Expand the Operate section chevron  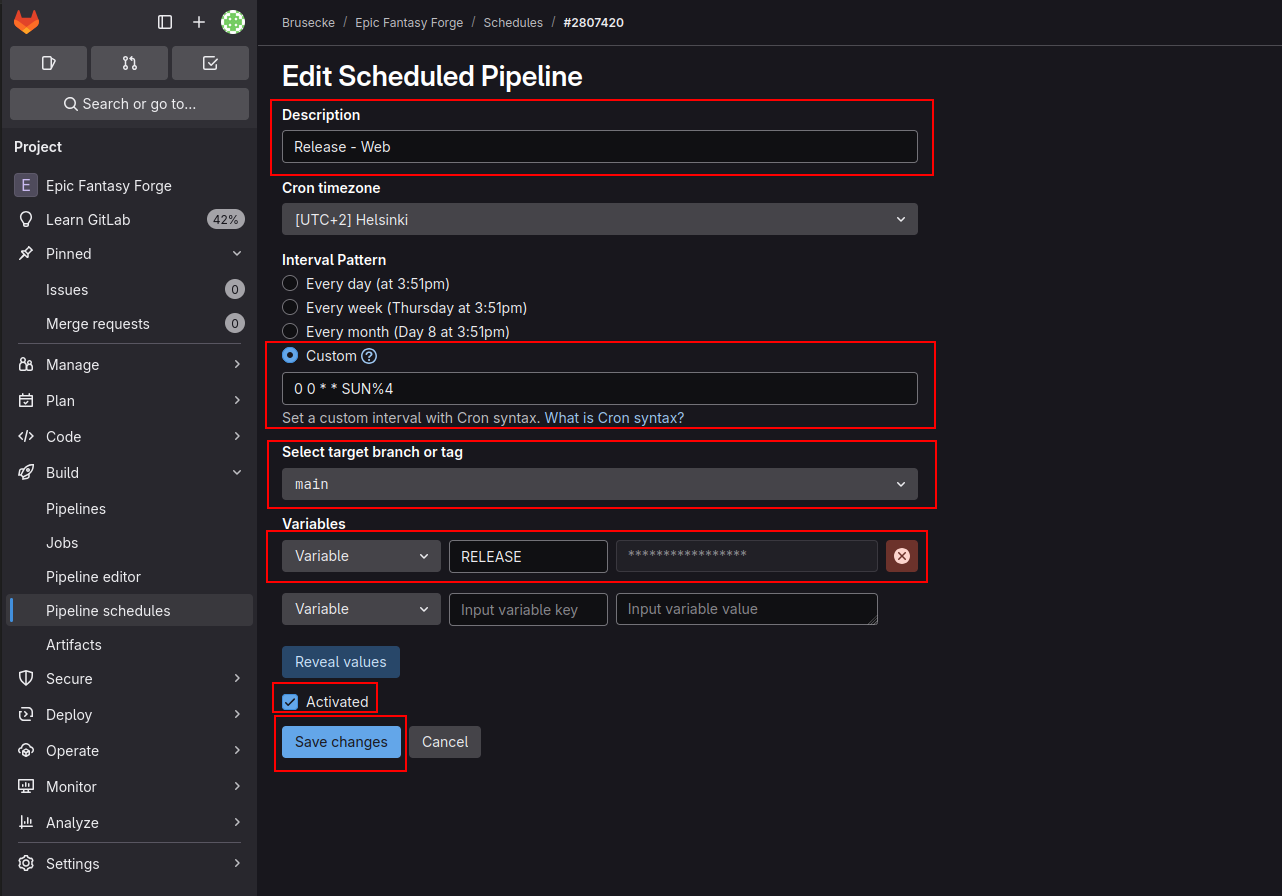coord(237,751)
